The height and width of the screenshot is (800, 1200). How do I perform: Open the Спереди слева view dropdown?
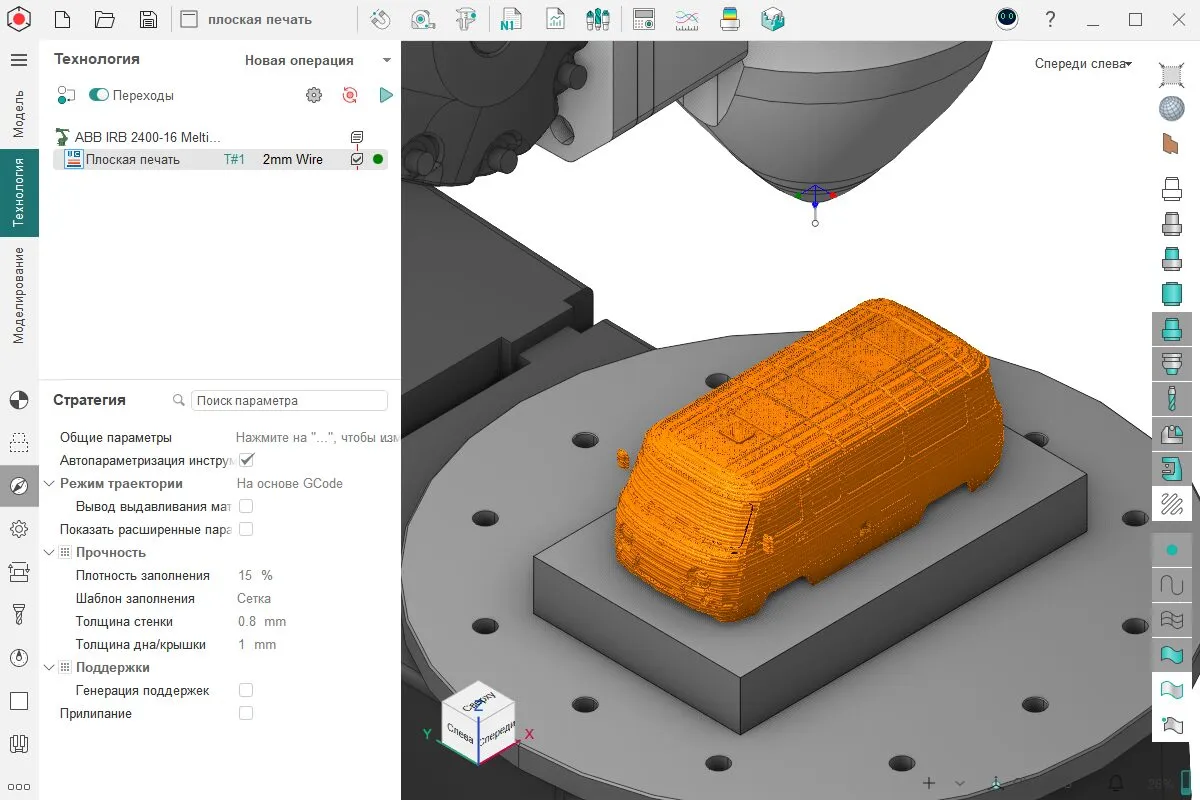[1082, 64]
